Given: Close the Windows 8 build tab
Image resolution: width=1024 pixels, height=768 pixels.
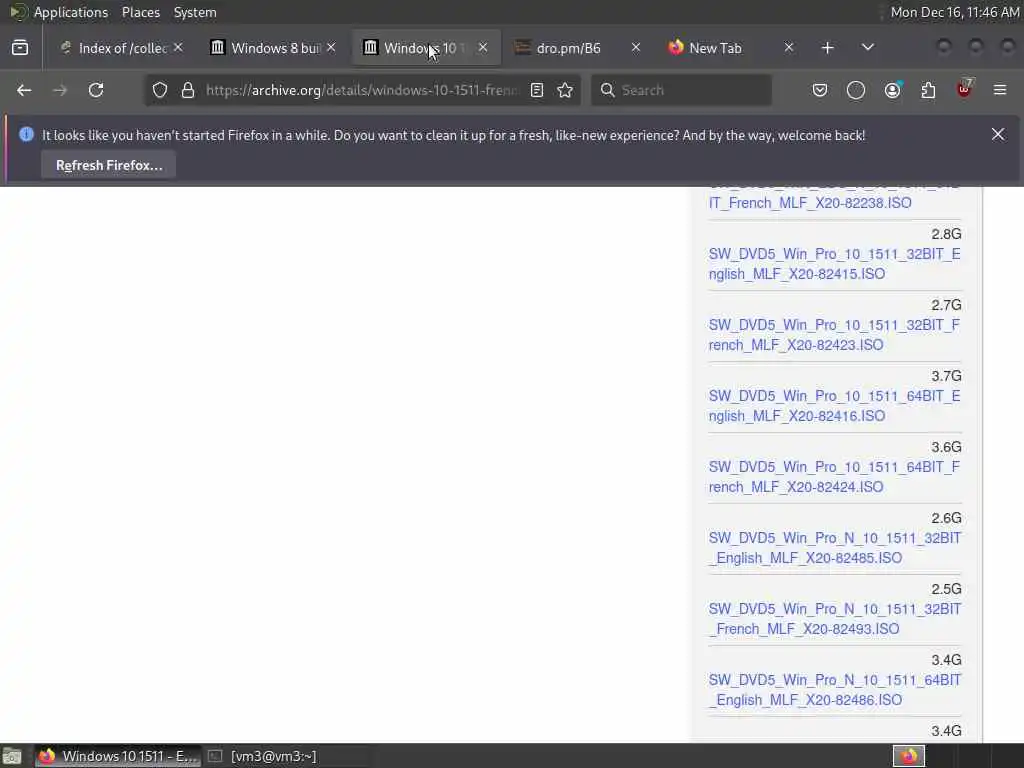Looking at the screenshot, I should coord(331,48).
